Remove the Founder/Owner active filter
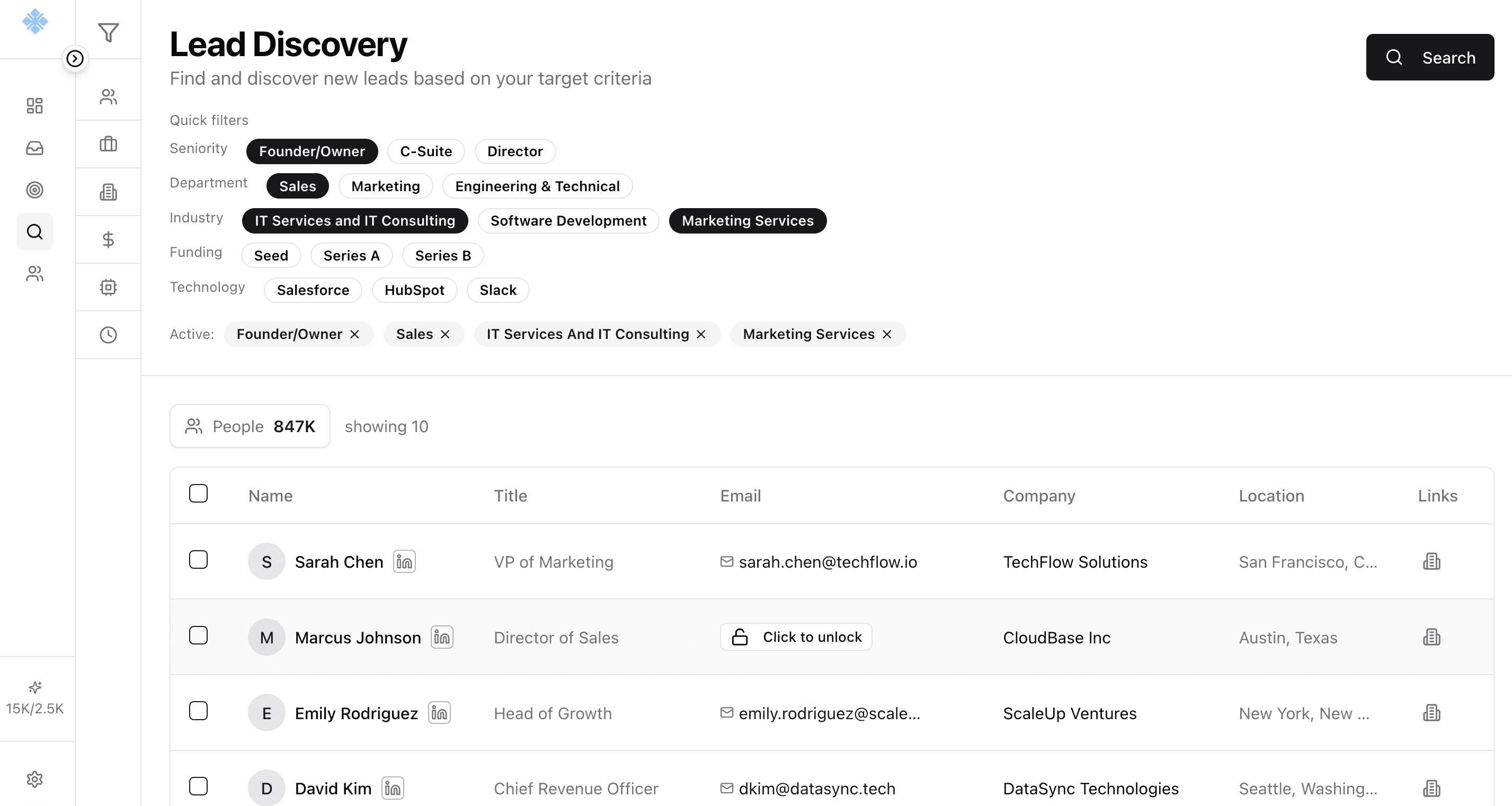This screenshot has height=806, width=1512. pyautogui.click(x=354, y=334)
